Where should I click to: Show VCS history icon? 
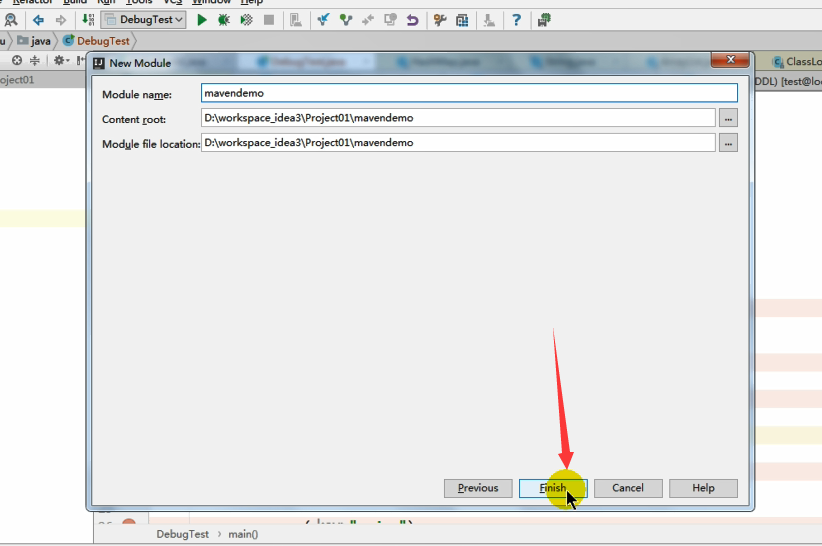click(391, 20)
